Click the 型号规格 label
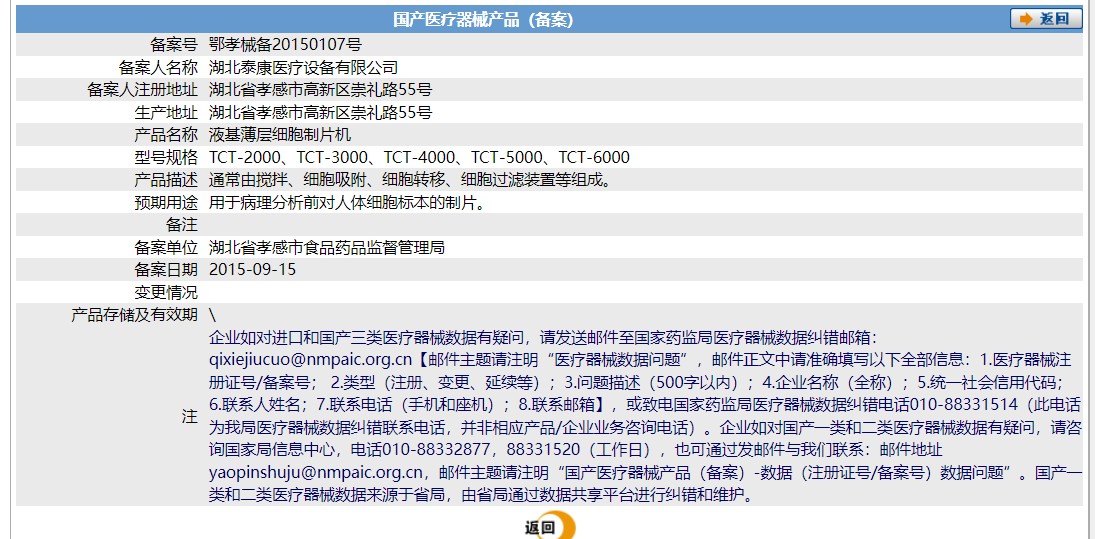 pos(166,157)
